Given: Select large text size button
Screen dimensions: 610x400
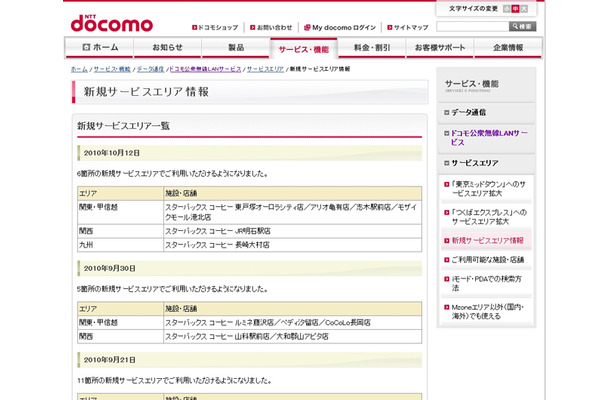Looking at the screenshot, I should [x=524, y=9].
